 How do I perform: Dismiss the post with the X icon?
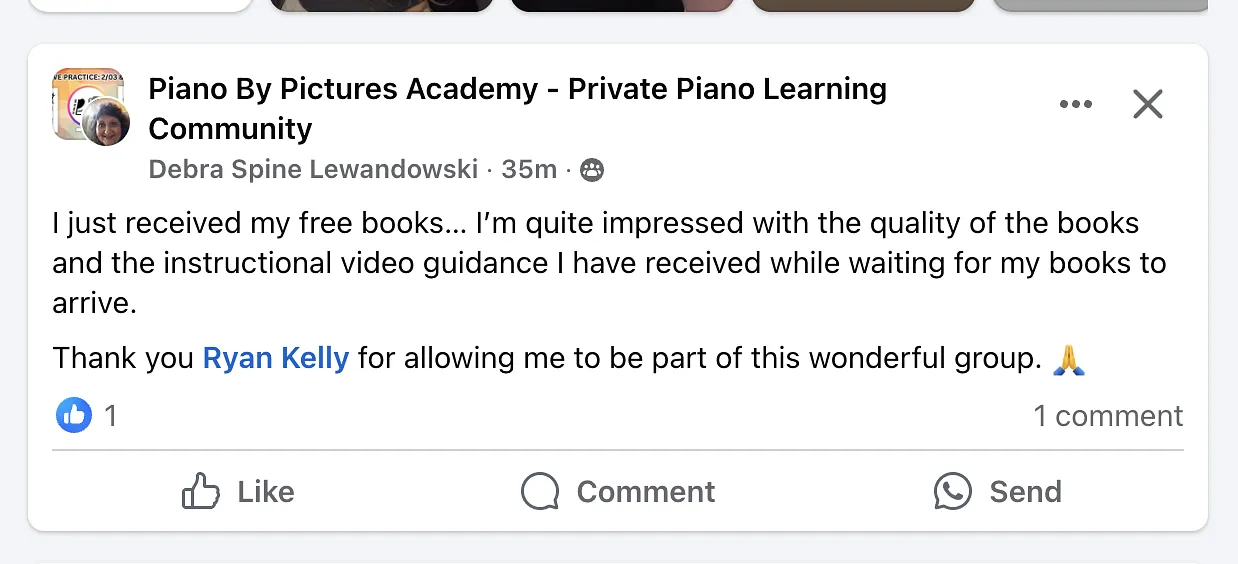(1148, 104)
